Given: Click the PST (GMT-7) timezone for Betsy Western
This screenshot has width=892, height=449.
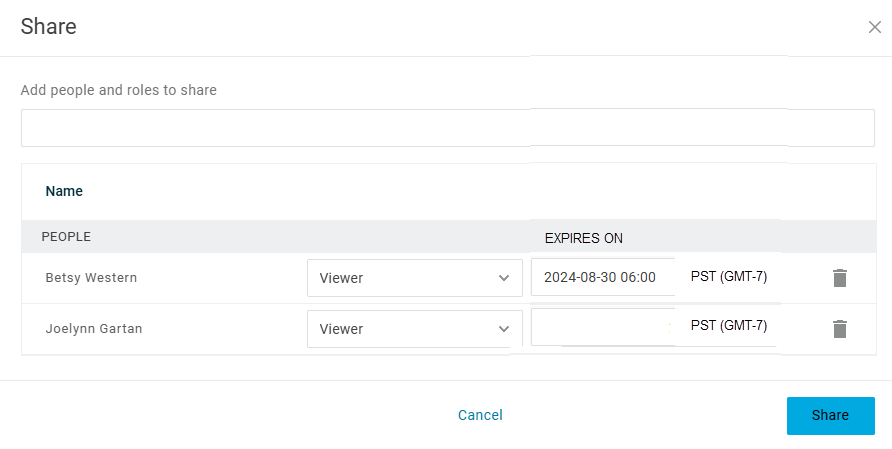Looking at the screenshot, I should [729, 277].
